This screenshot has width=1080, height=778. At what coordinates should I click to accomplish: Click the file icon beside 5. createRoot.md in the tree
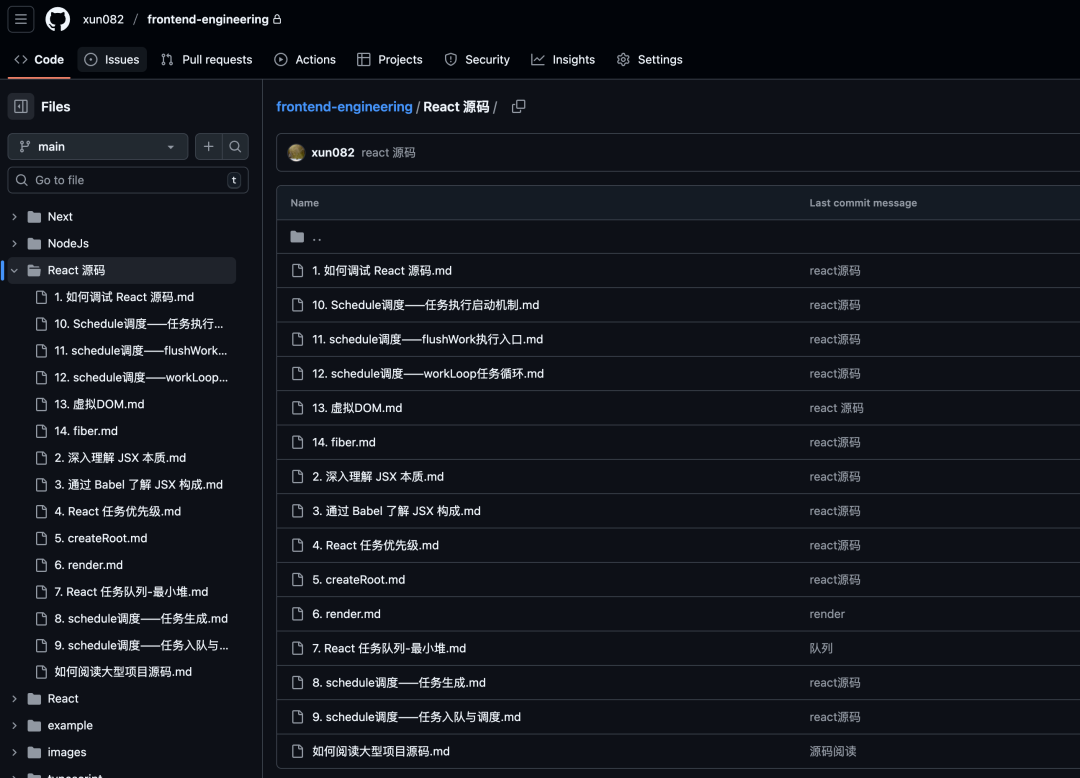41,538
